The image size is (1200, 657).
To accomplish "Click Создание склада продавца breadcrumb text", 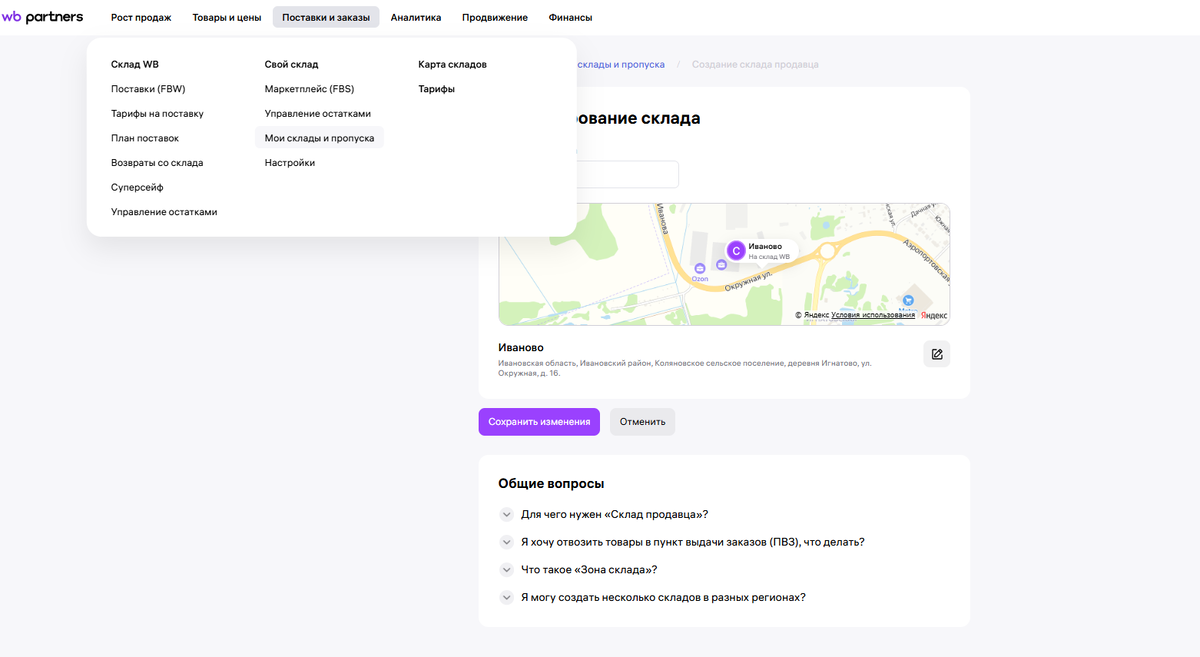I will coord(755,64).
